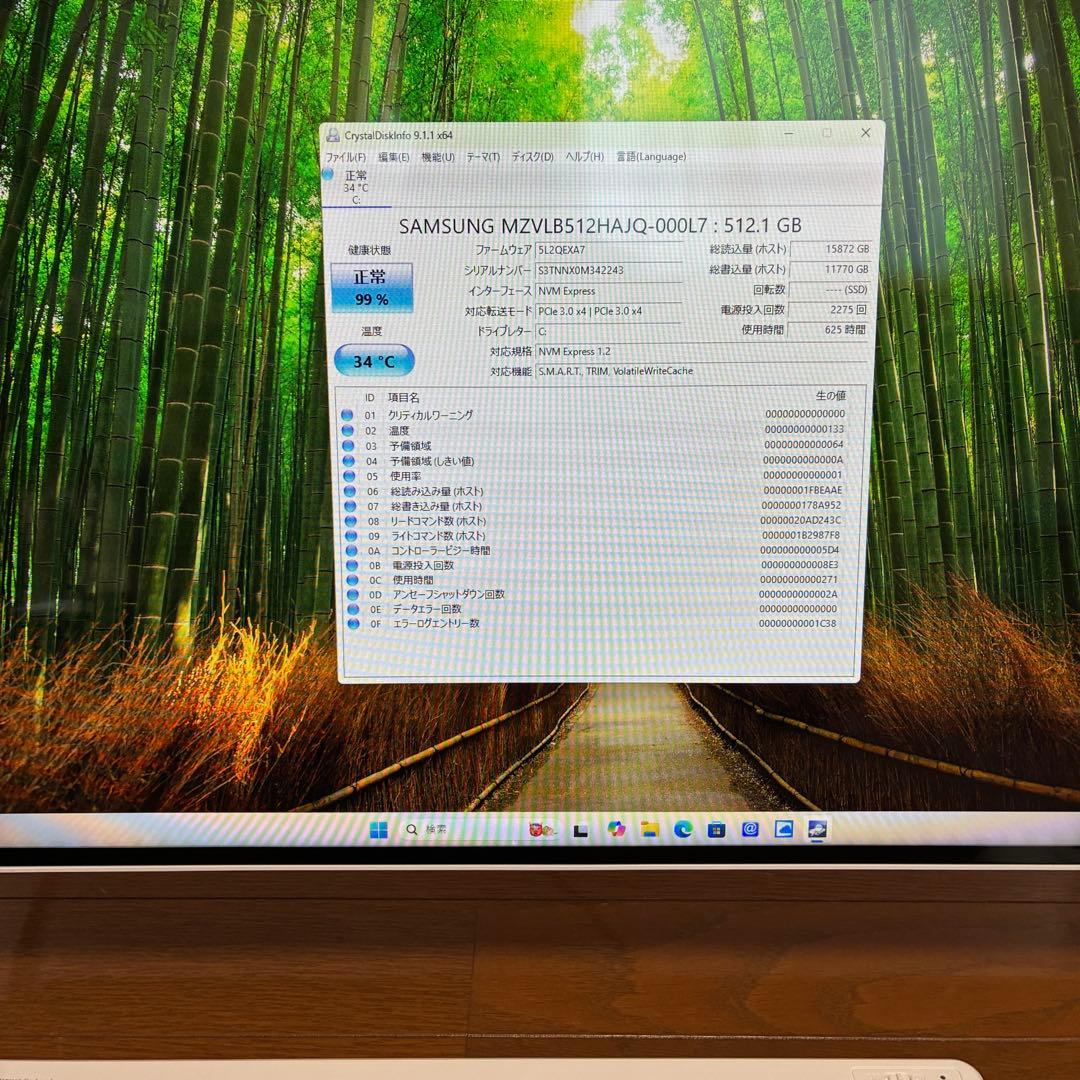The image size is (1080, 1080).
Task: Open the テーマ(T) dropdown
Action: pos(485,157)
